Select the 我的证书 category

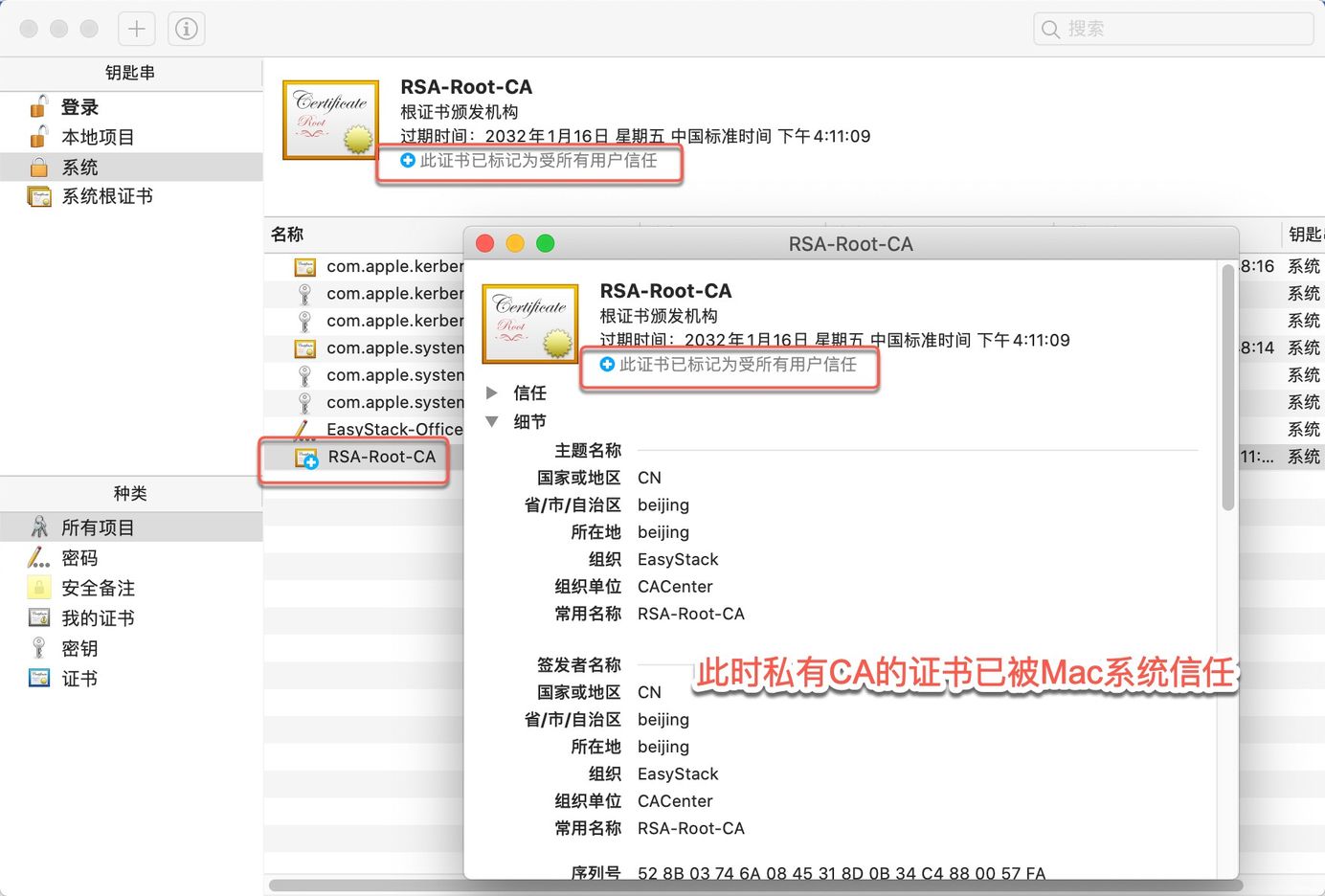98,618
